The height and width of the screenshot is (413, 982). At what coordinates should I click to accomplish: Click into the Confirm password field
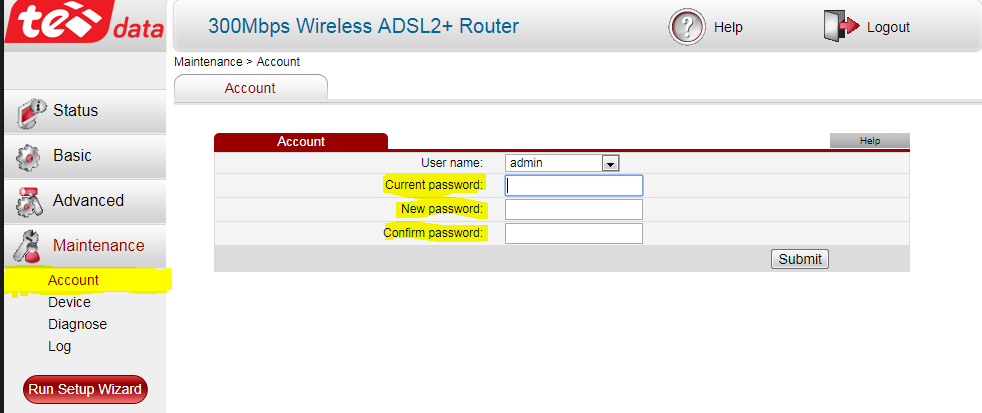pyautogui.click(x=573, y=233)
